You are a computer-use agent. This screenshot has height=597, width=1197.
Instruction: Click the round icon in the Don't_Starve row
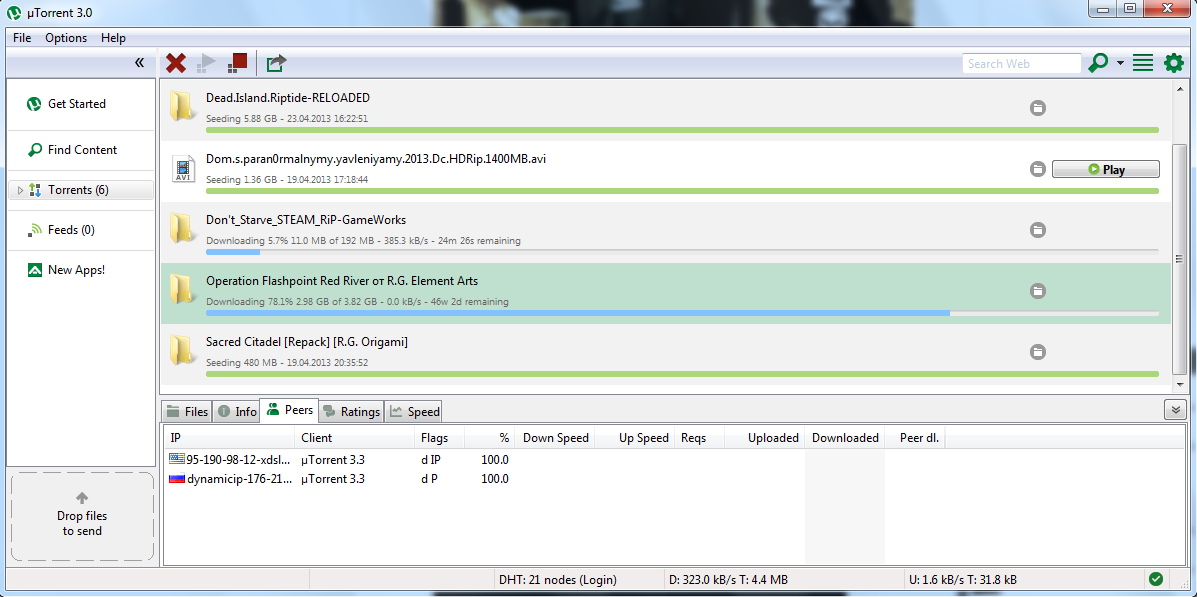pos(1037,230)
